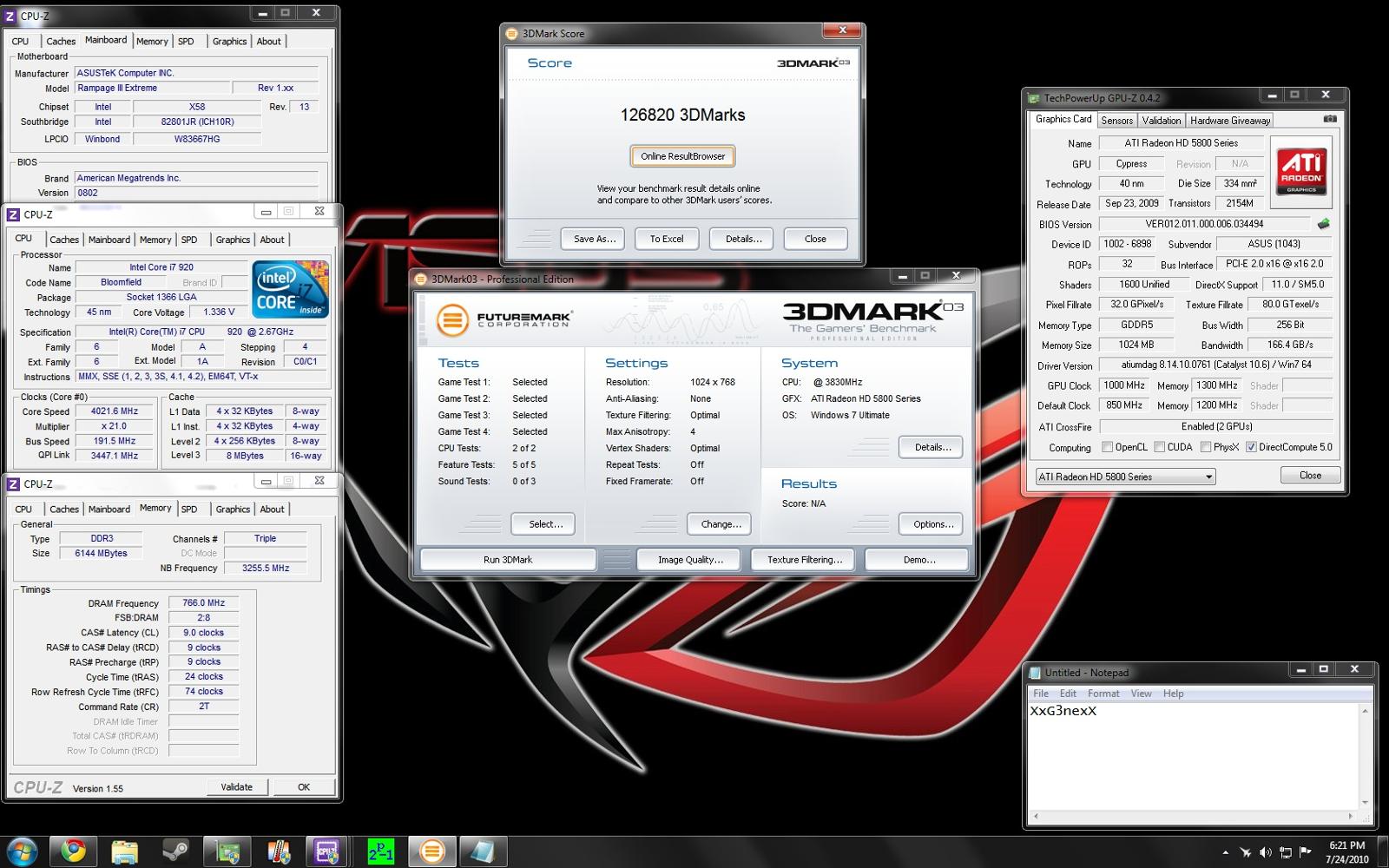Click Close in the 3DMark Score window
Screen dimensions: 1389x868
pos(815,239)
